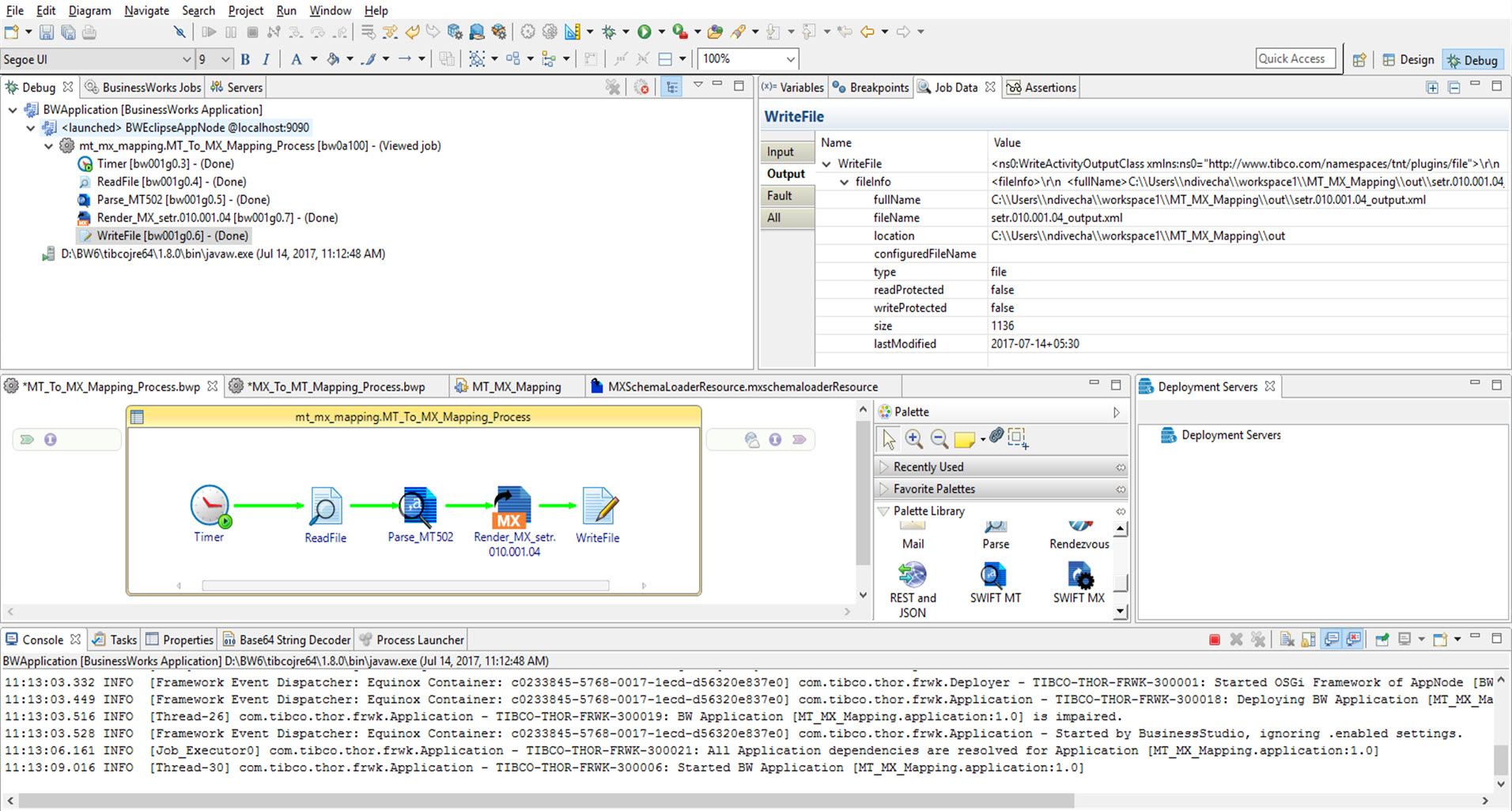Apply Italic formatting button

pyautogui.click(x=266, y=59)
